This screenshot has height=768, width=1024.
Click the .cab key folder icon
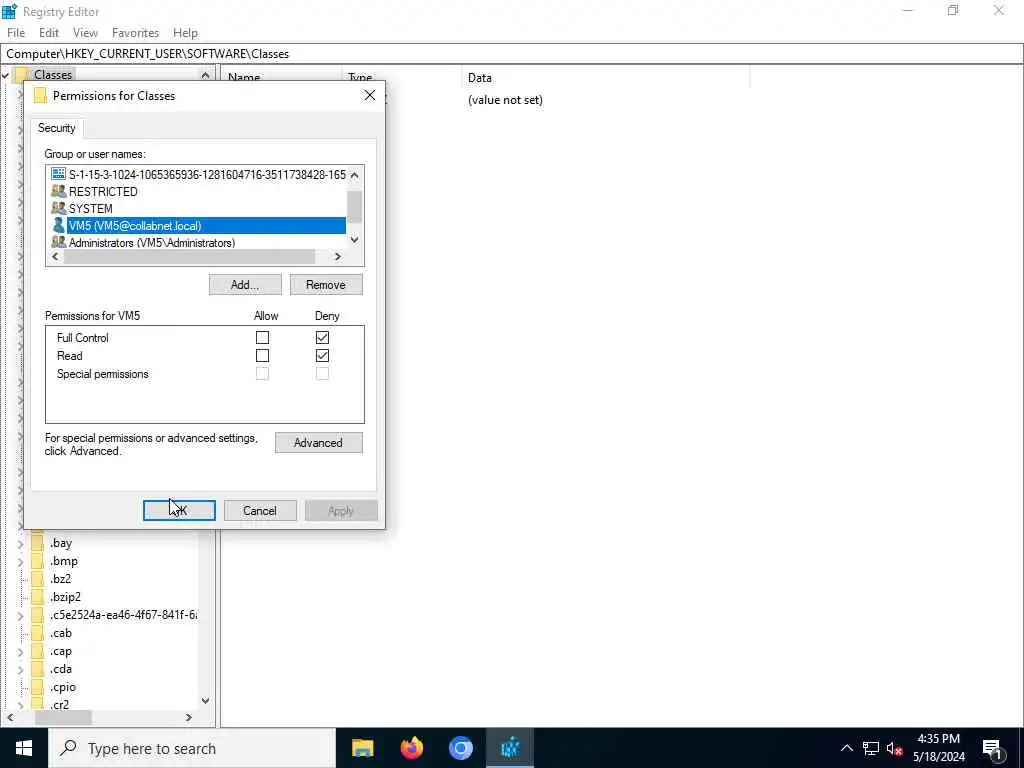coord(37,633)
